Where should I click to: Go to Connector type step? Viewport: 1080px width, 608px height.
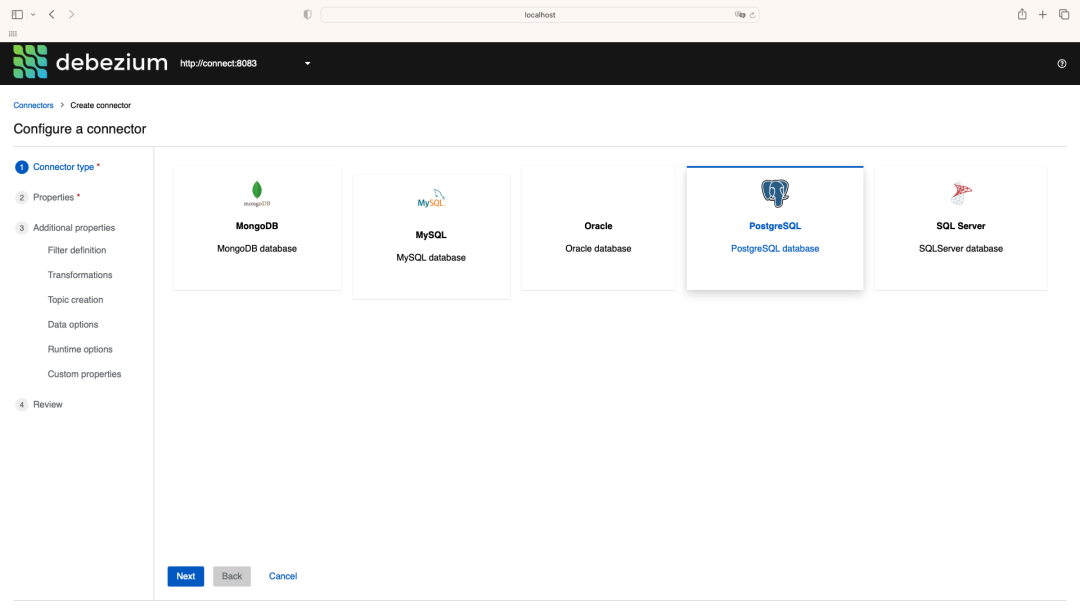tap(63, 167)
